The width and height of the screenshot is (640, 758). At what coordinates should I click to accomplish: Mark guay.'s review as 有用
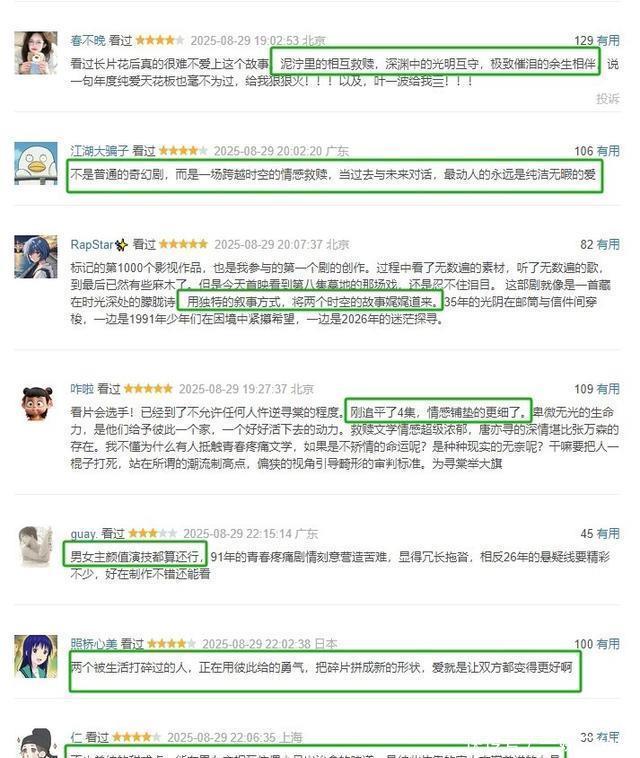(x=608, y=534)
